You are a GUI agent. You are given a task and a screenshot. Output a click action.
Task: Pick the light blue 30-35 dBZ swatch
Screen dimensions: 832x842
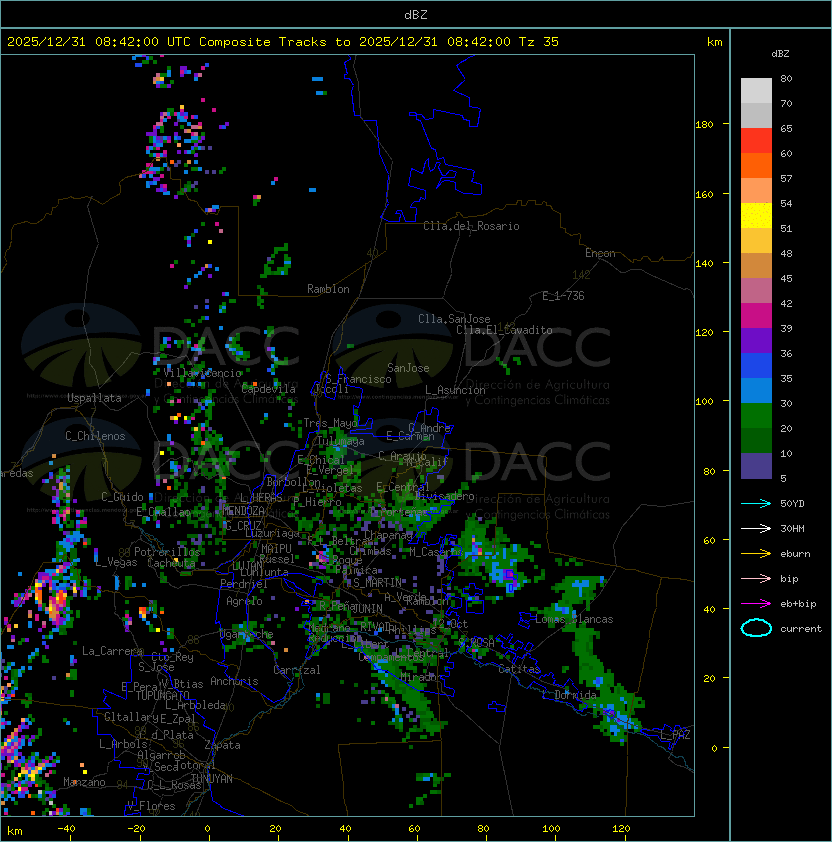click(756, 390)
